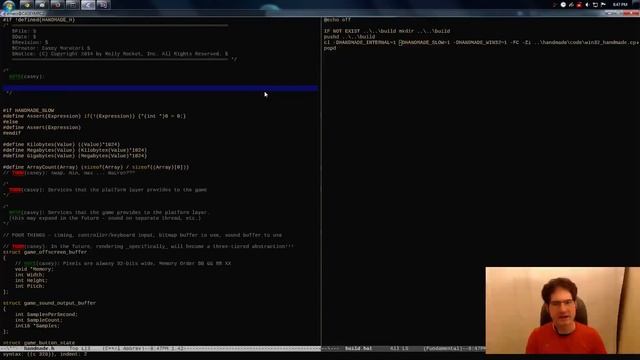The width and height of the screenshot is (640, 360).
Task: Click the '#define ArrayCount(Array)' line
Action: [x=96, y=167]
